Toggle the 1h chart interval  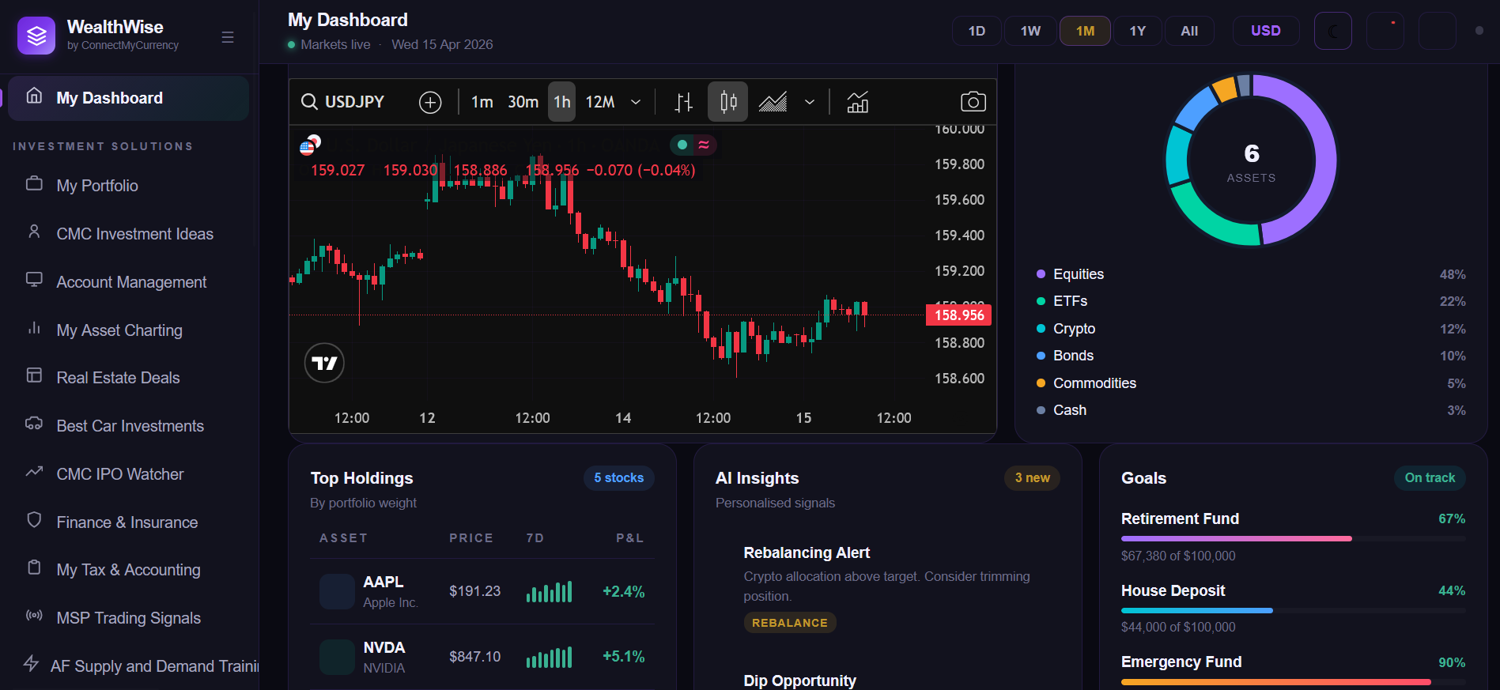tap(562, 102)
